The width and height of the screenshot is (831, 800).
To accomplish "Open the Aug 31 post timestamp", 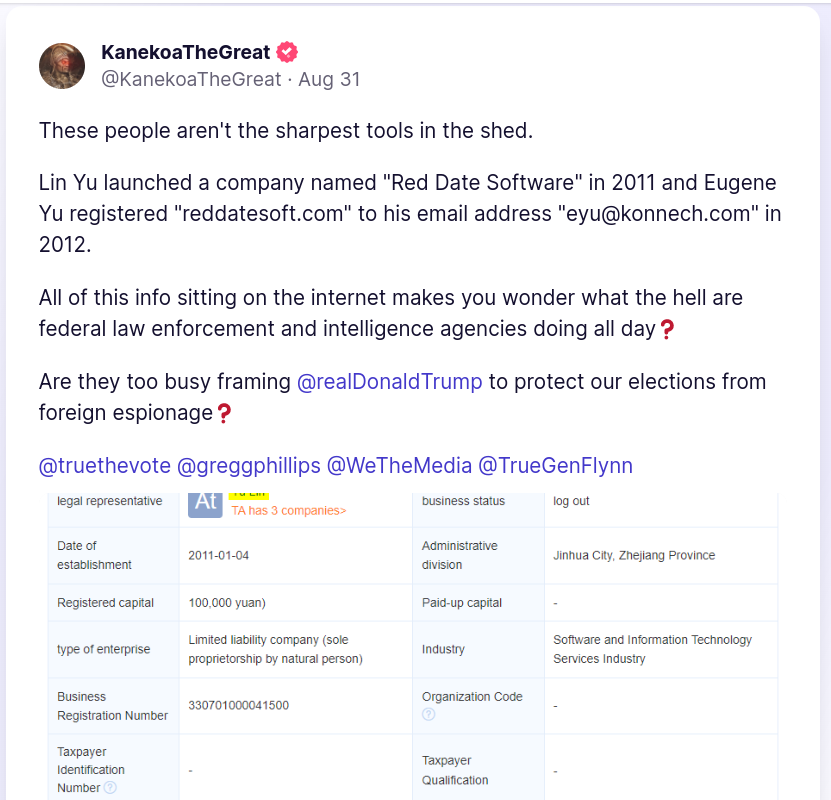I will click(329, 79).
